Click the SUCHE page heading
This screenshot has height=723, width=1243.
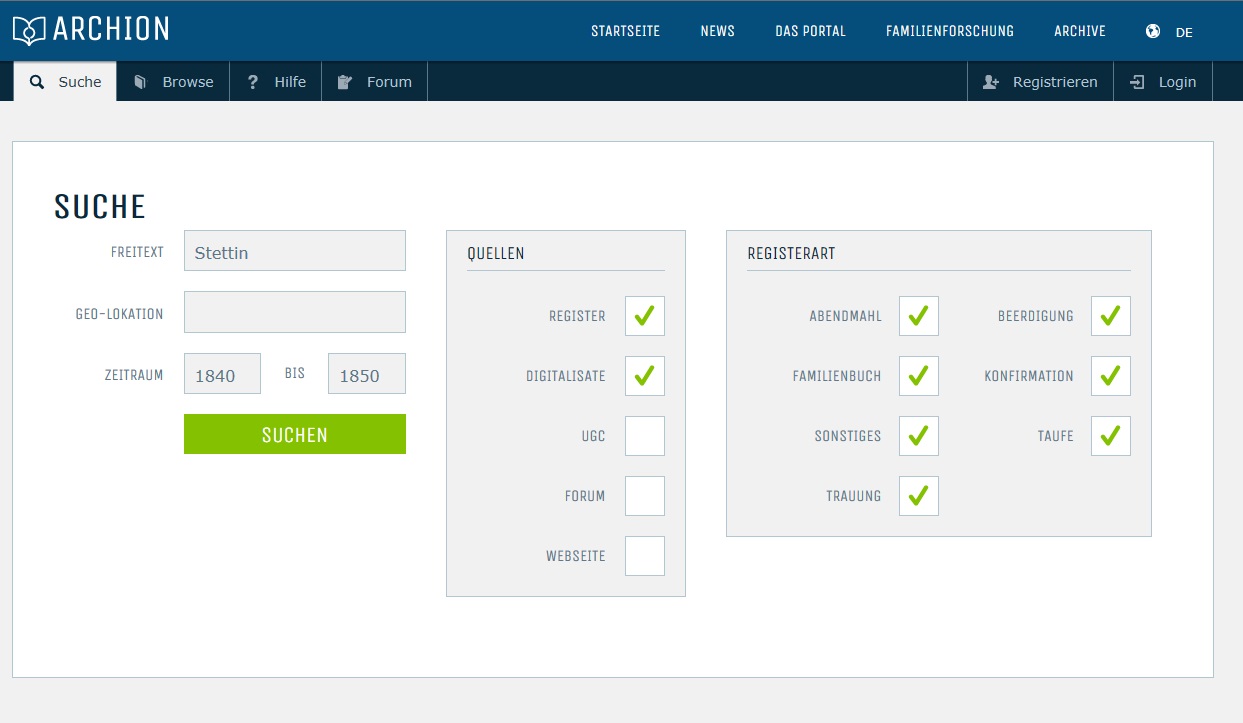tap(100, 207)
